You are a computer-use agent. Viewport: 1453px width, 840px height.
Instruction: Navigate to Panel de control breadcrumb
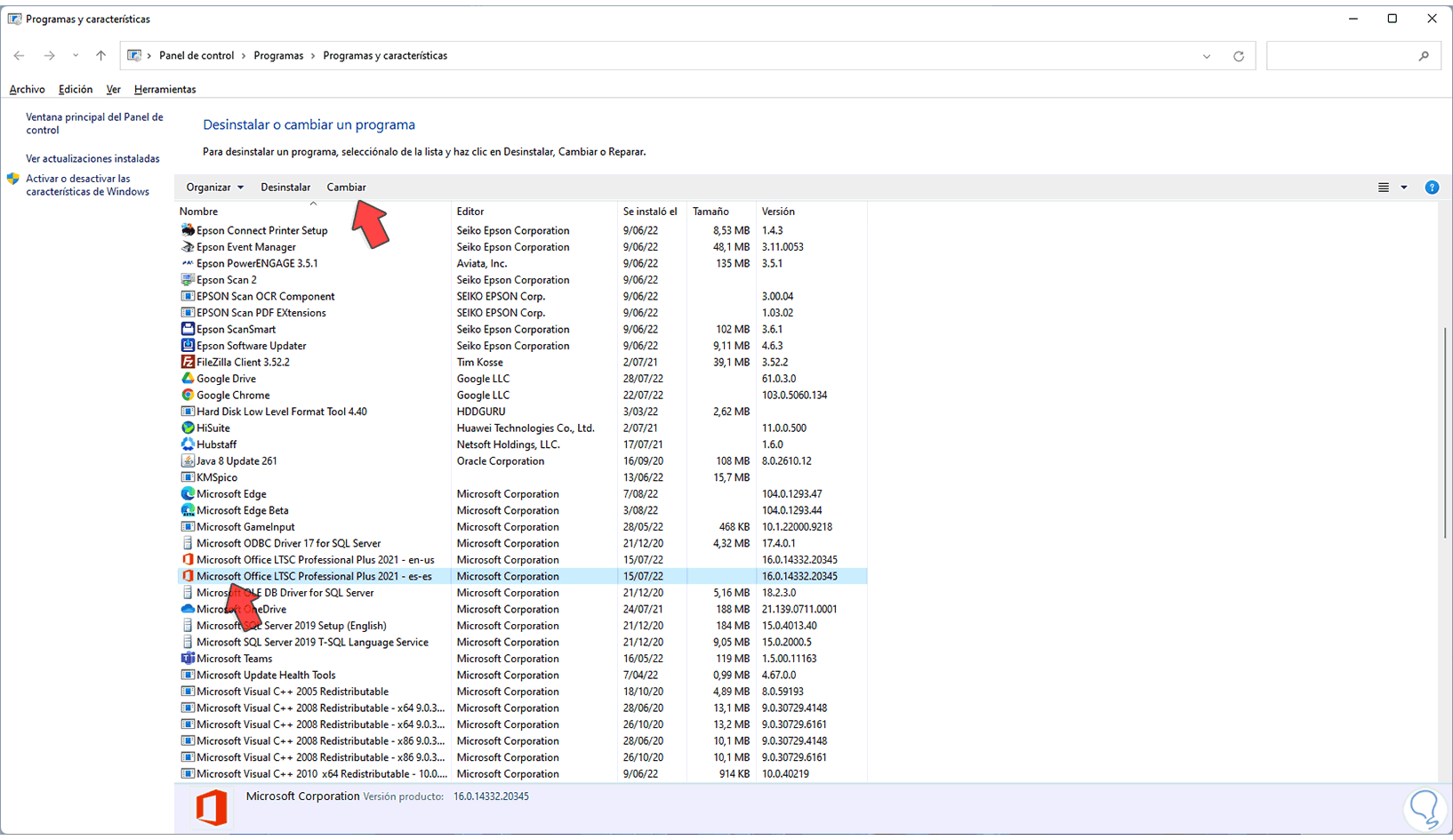197,56
